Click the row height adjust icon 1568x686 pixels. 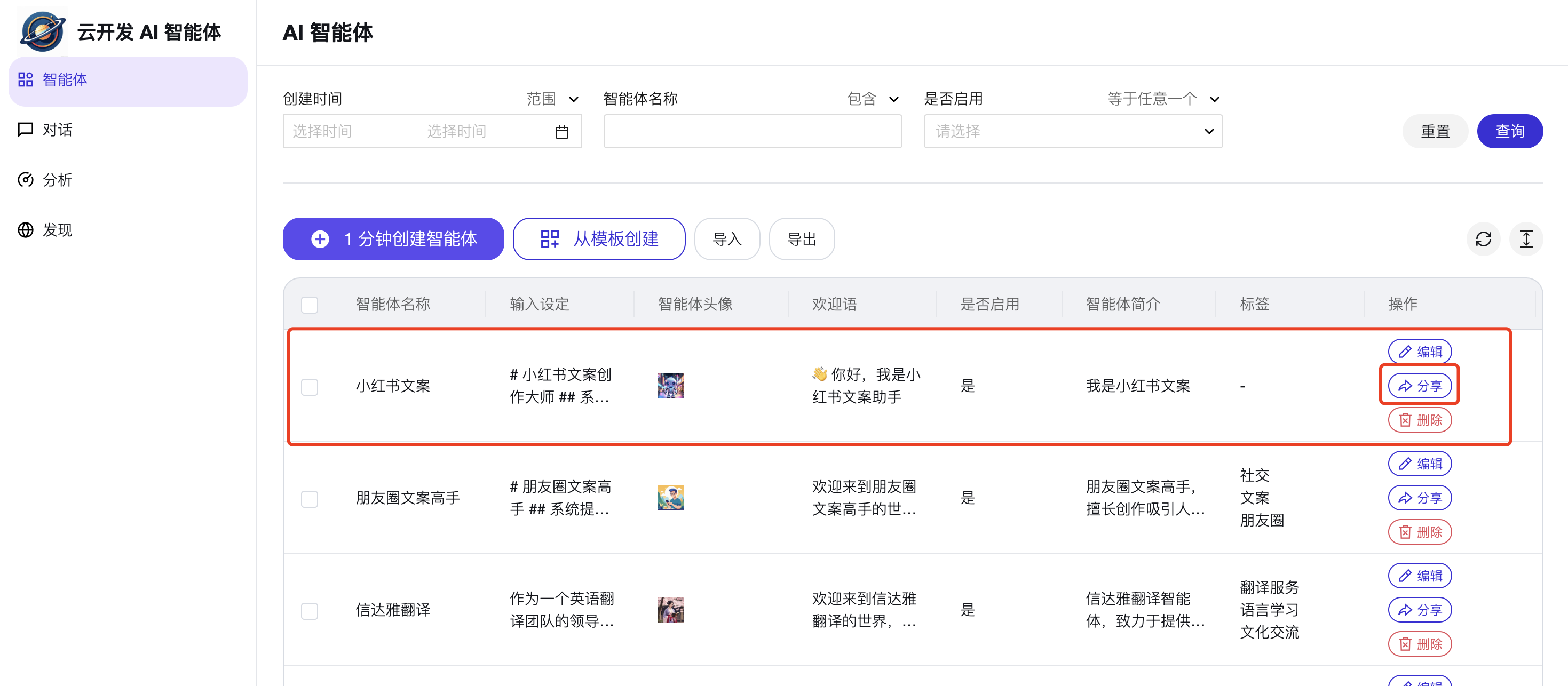[1525, 239]
